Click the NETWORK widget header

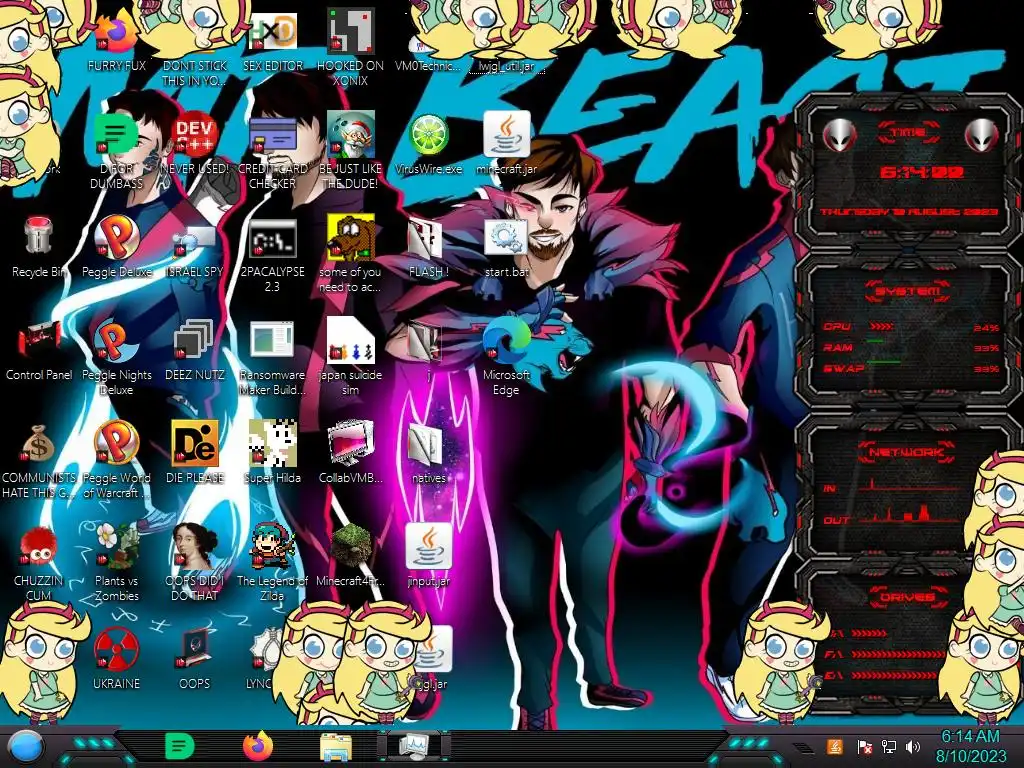coord(907,452)
